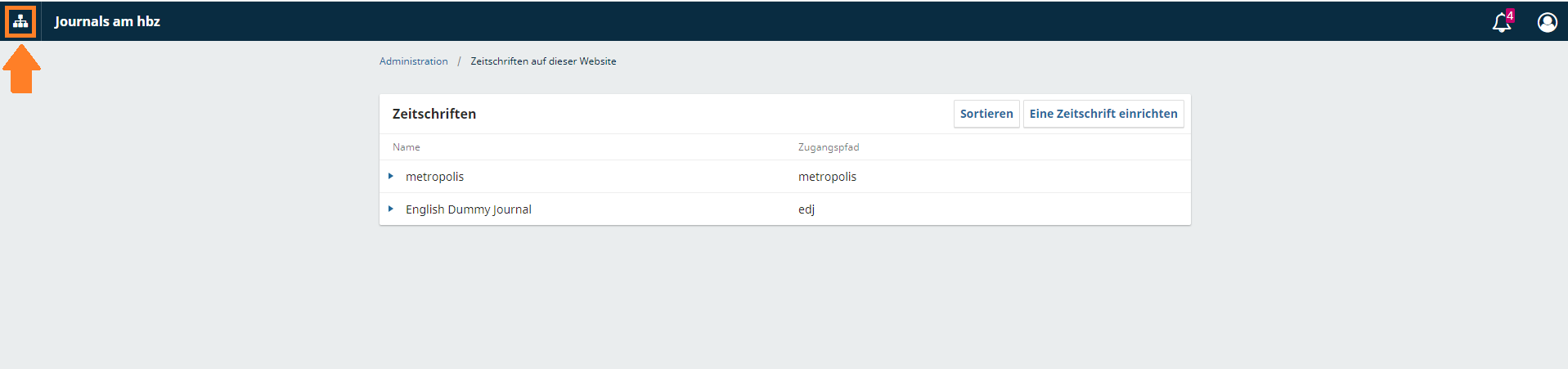Click the Zeitschriften panel heading

pyautogui.click(x=434, y=114)
